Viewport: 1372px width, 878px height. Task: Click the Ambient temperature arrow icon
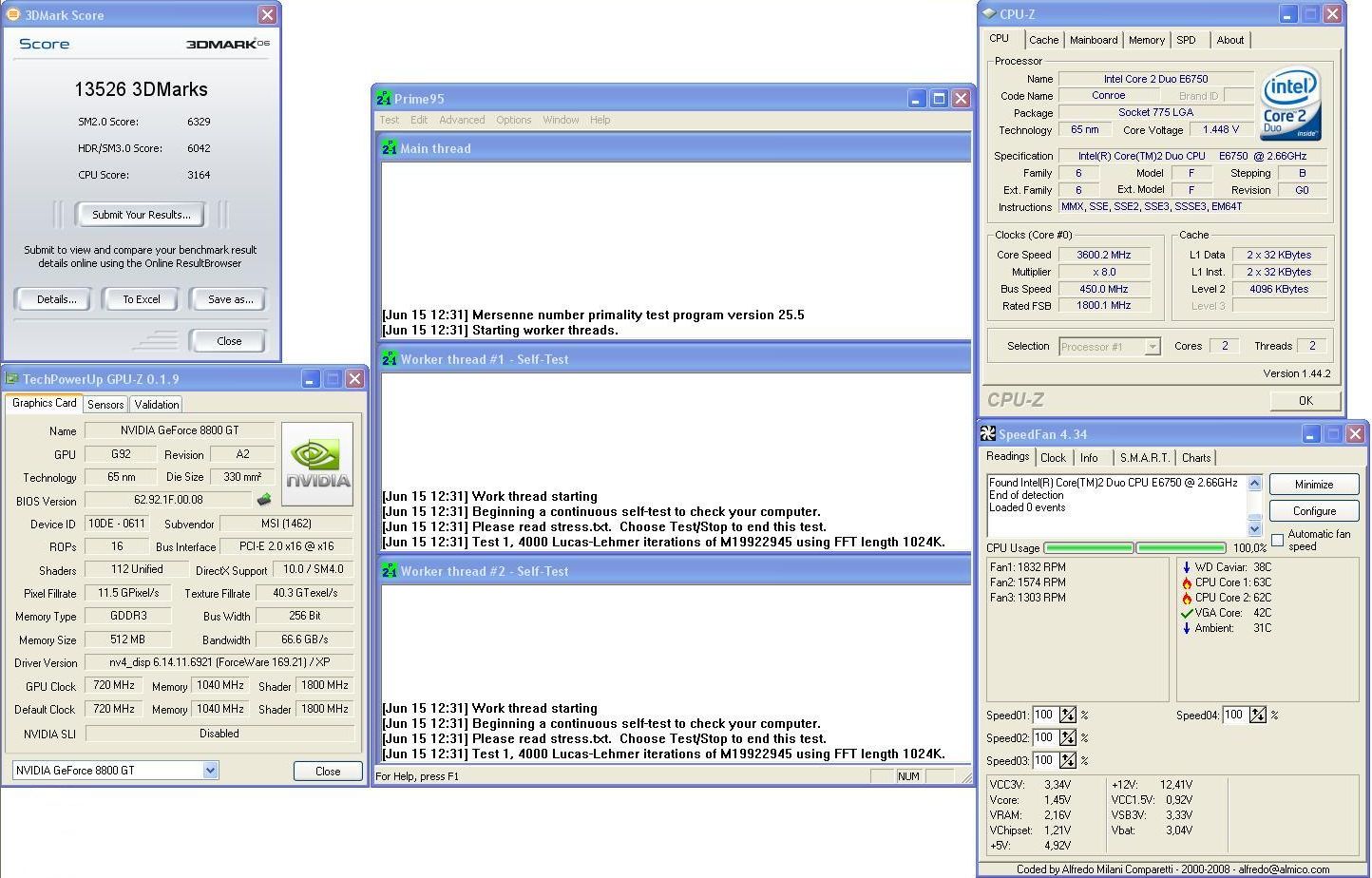[1187, 628]
